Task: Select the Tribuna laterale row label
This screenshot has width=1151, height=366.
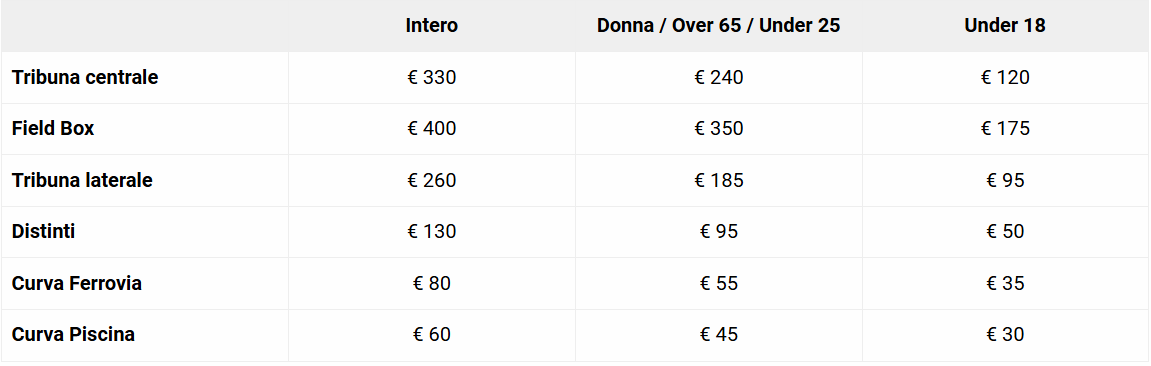Action: pos(82,180)
